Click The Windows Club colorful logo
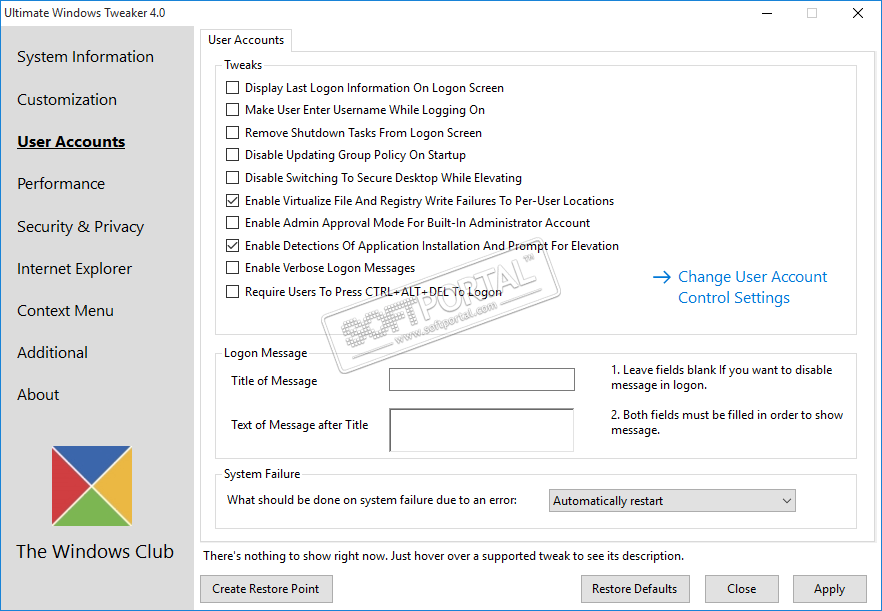Screen dimensions: 882x611 pyautogui.click(x=92, y=486)
